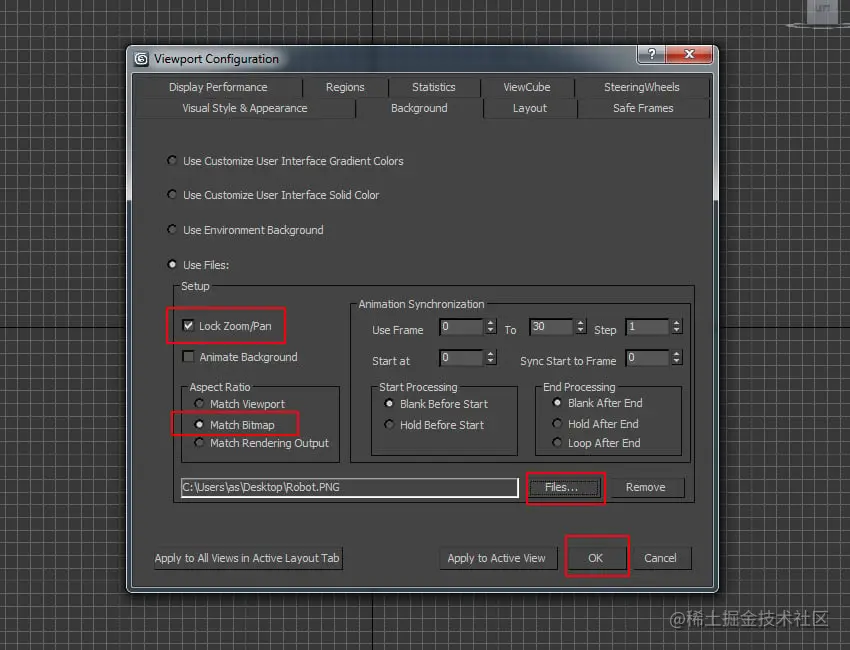Open the Display Performance tab
850x650 pixels.
[218, 87]
